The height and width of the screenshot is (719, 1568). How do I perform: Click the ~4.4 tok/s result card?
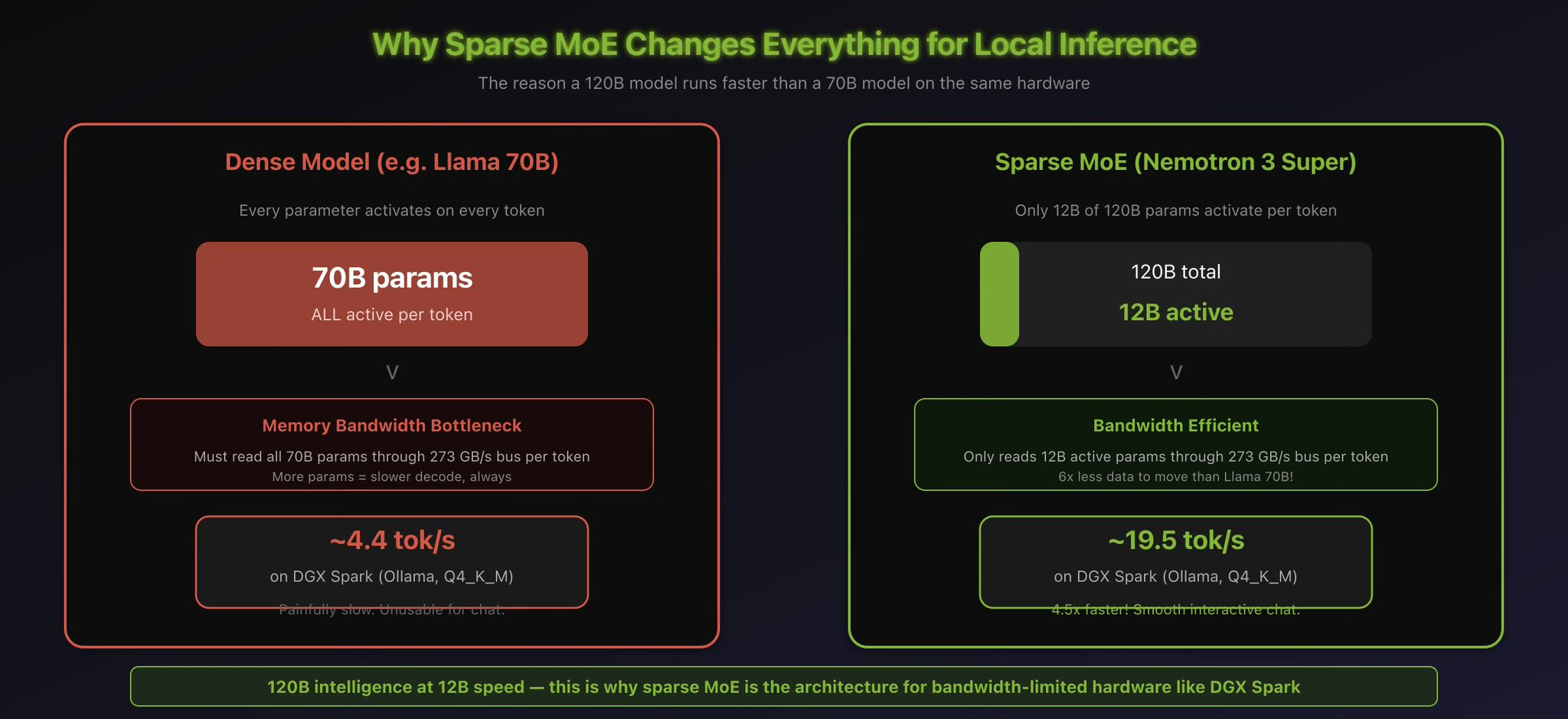point(392,562)
